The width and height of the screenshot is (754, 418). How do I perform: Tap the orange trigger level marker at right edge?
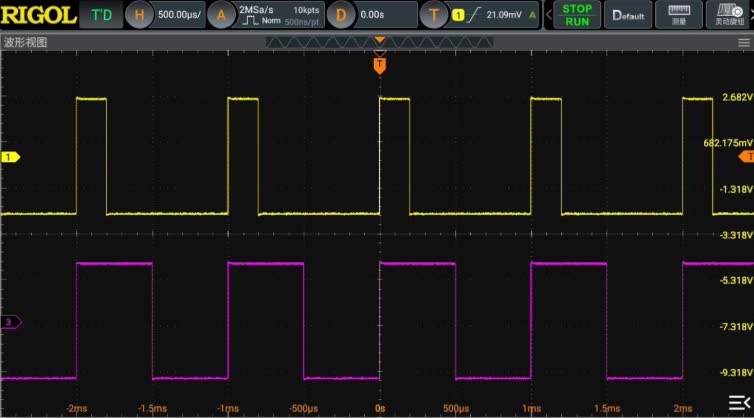point(747,156)
